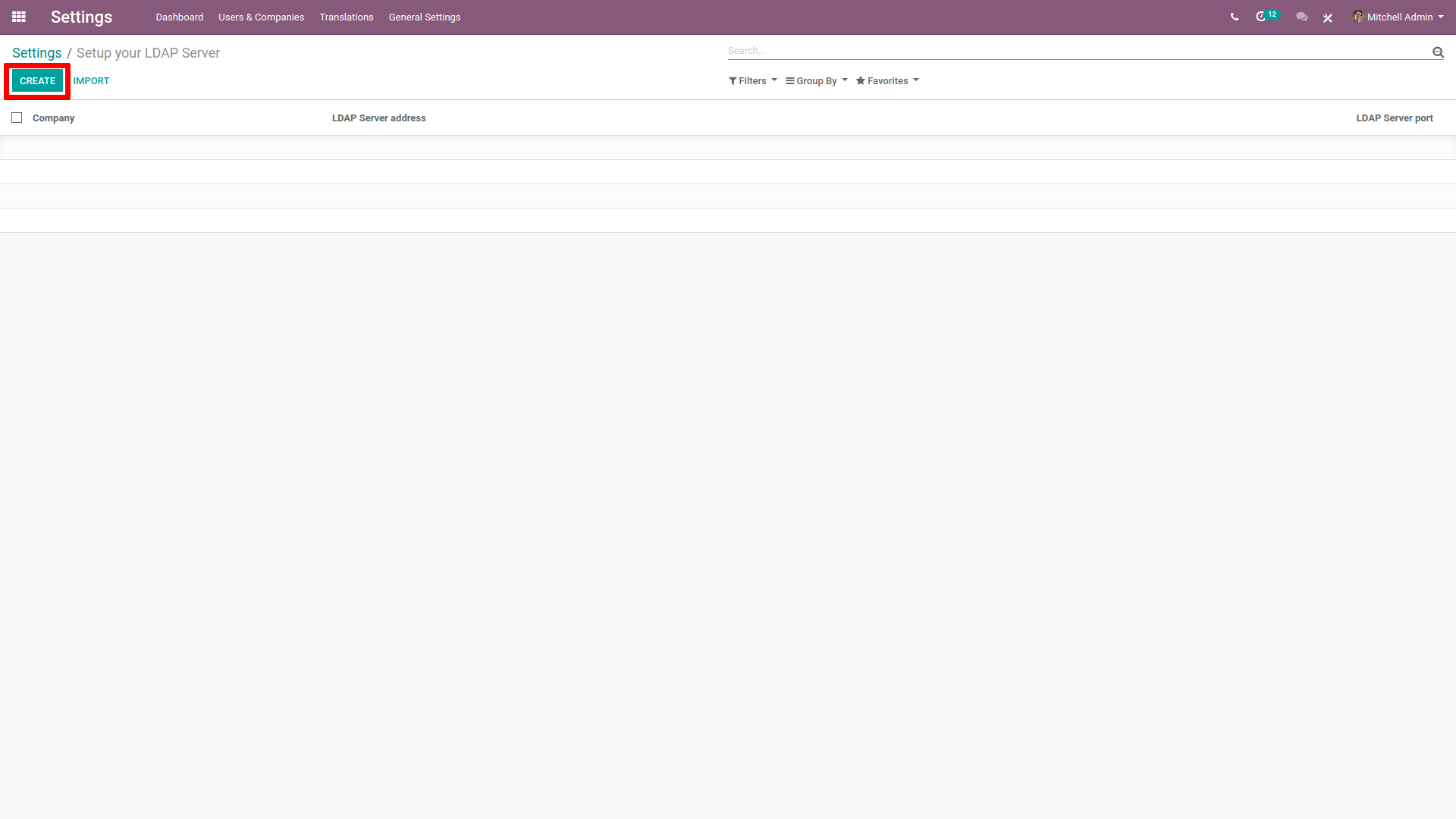Click the phone call icon
Image resolution: width=1456 pixels, height=819 pixels.
1234,17
